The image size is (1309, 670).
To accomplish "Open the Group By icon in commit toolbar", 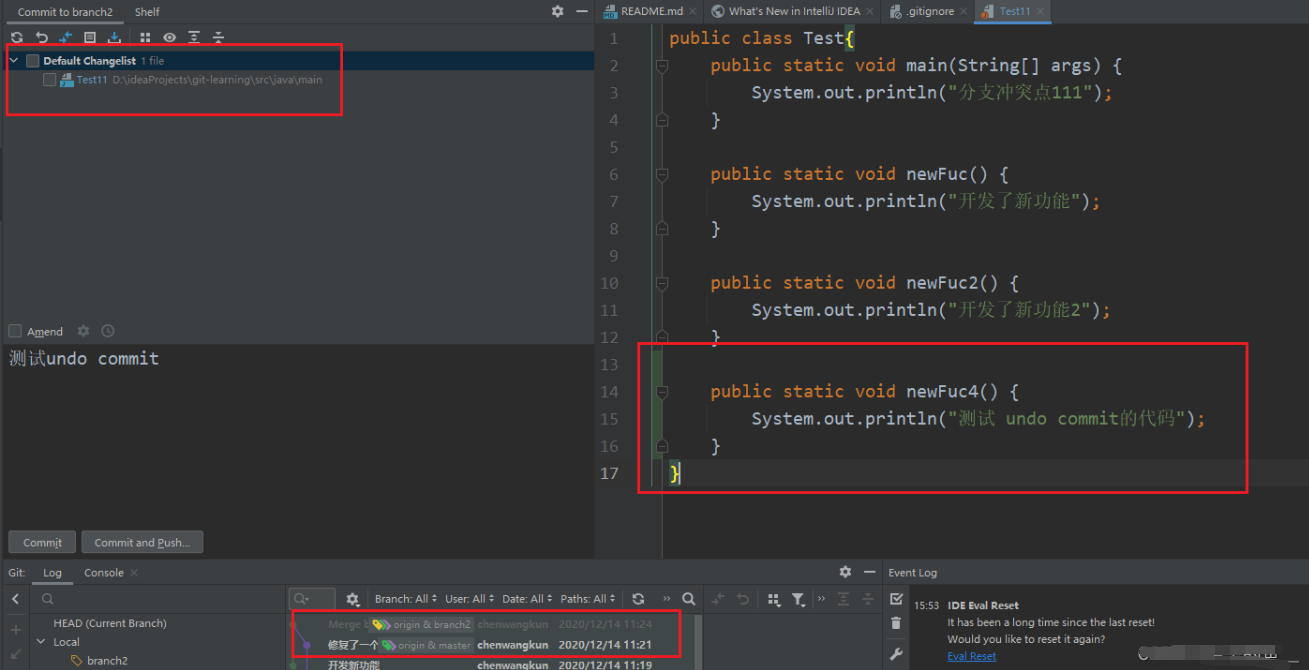I will (145, 38).
